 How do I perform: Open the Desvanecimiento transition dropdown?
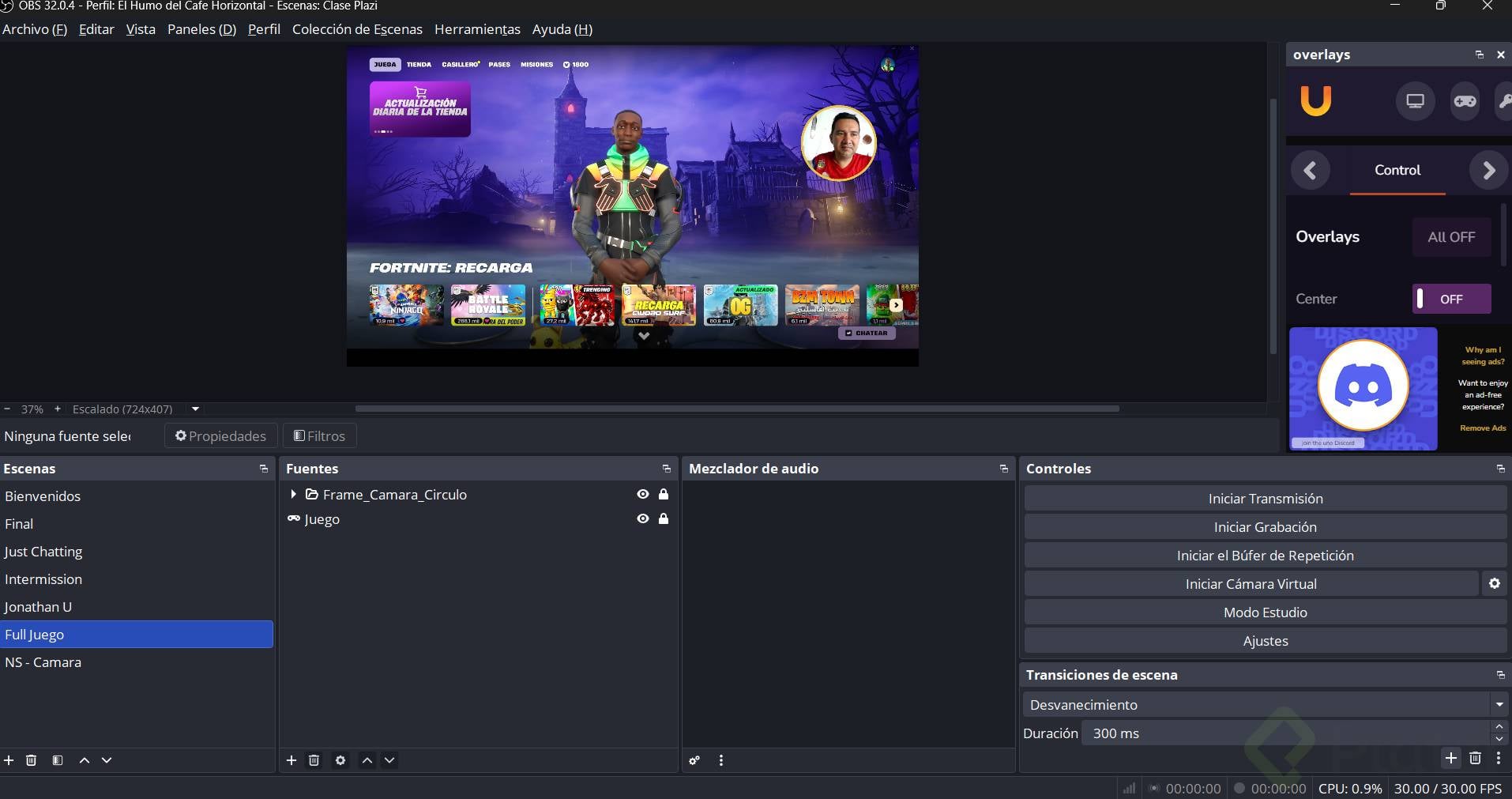coord(1499,704)
